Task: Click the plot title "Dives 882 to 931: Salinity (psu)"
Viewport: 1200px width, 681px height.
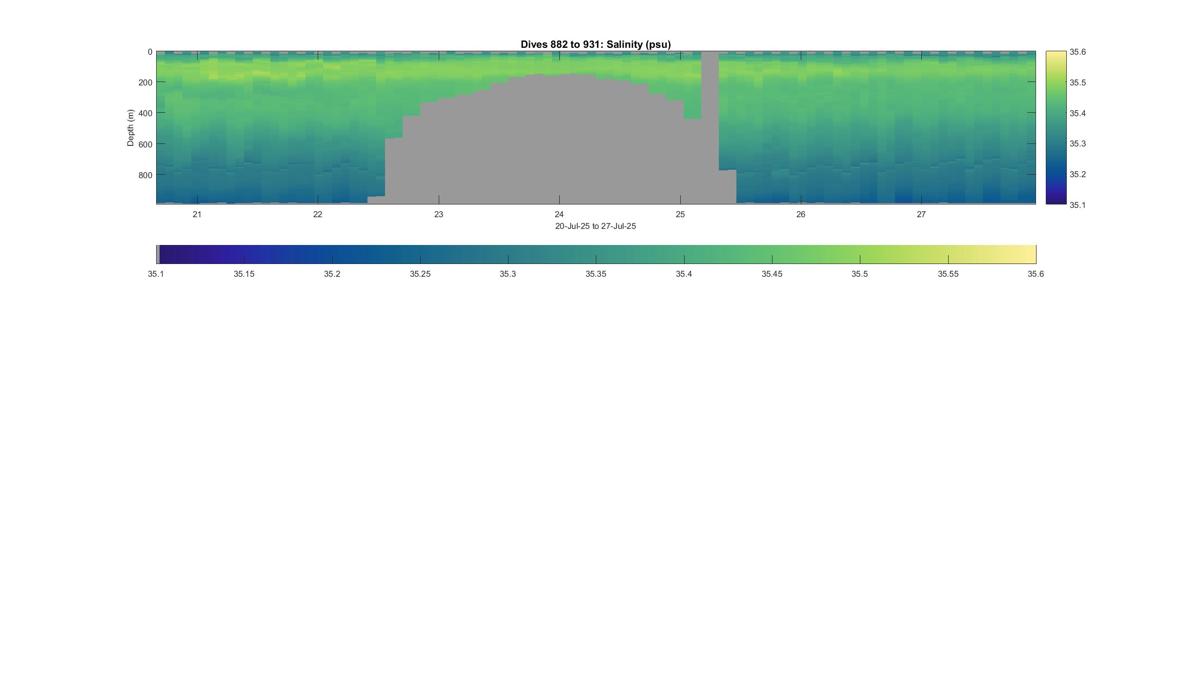Action: click(x=596, y=44)
